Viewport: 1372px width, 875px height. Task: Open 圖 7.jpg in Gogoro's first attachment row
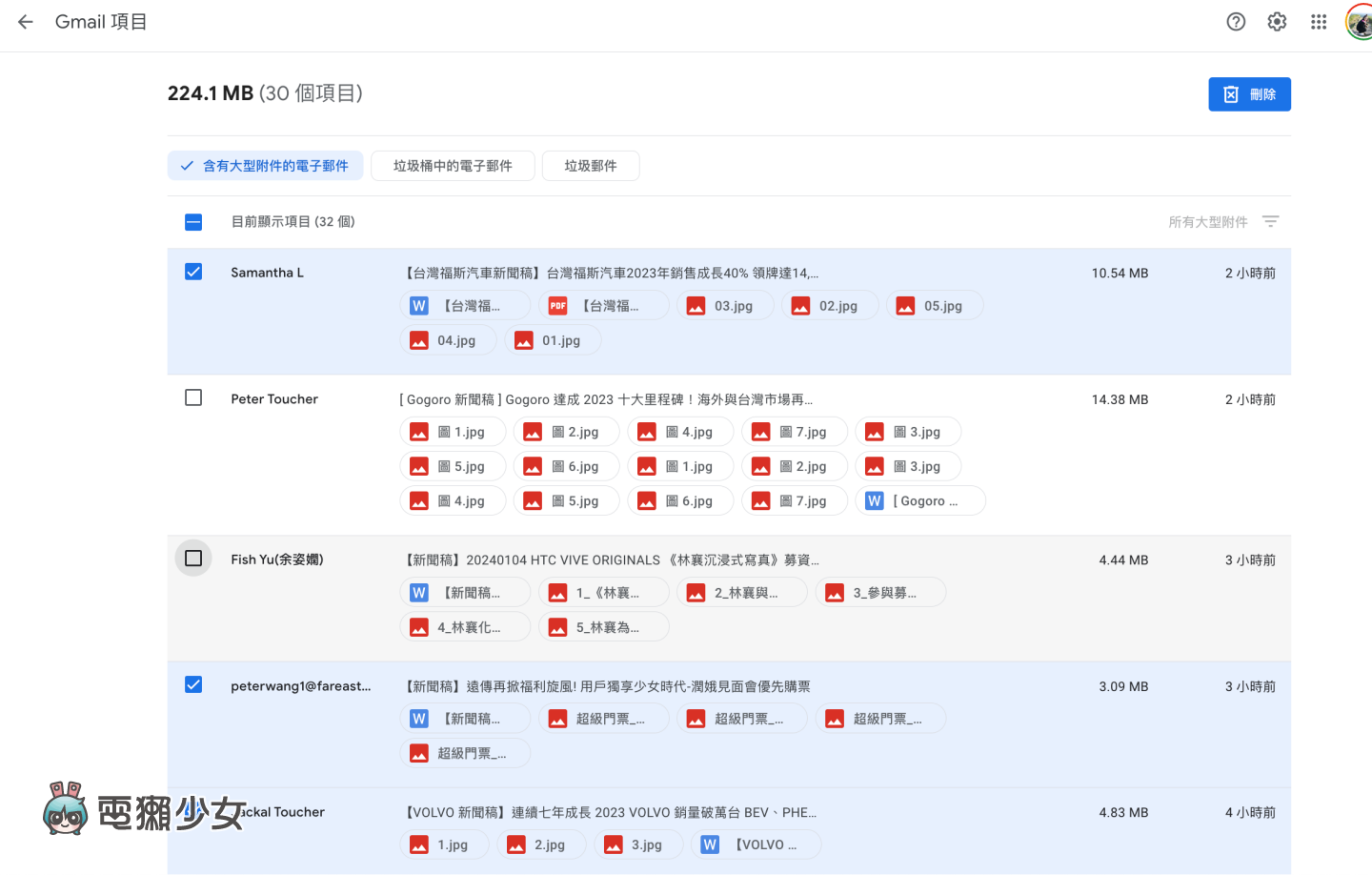pos(795,433)
